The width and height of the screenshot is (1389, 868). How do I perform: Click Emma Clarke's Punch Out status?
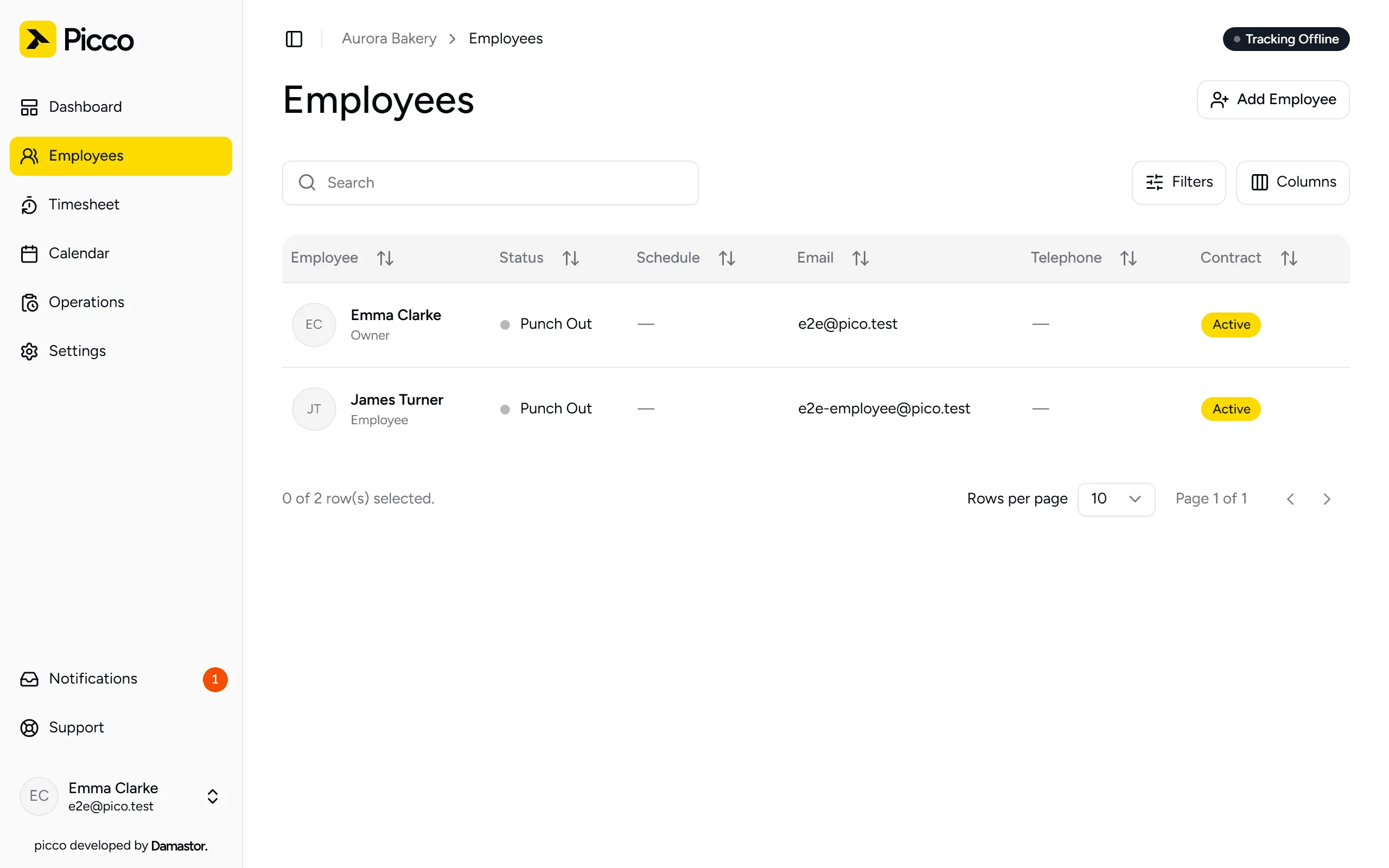click(x=546, y=324)
